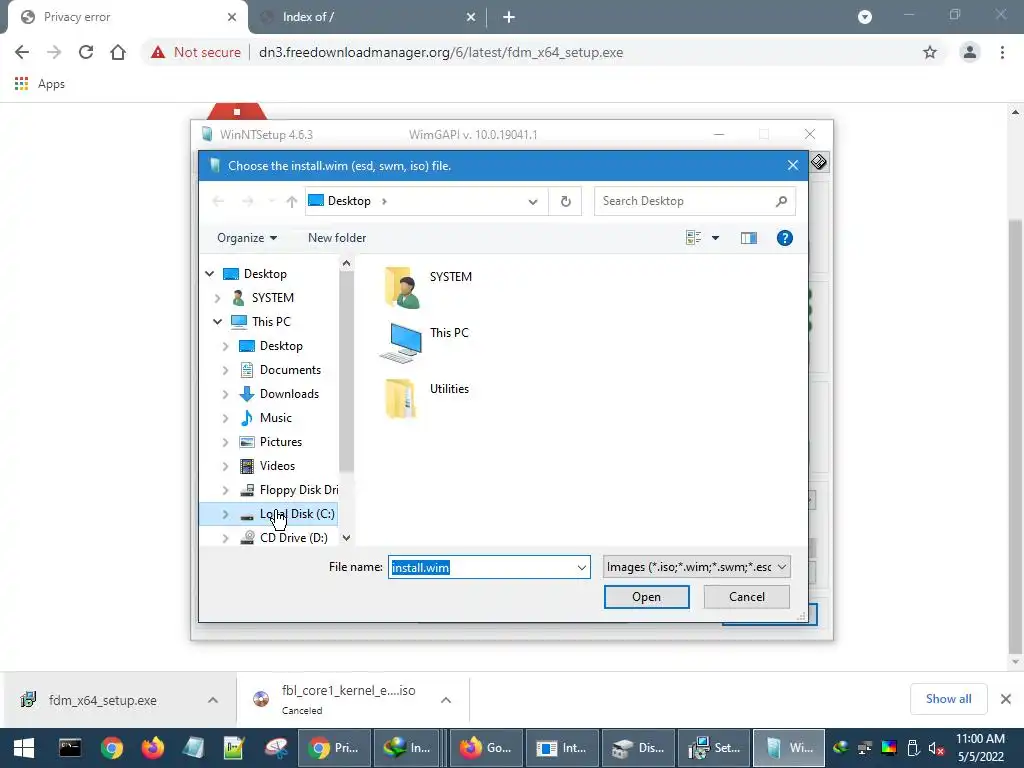Switch to the Index of / tab

(368, 17)
